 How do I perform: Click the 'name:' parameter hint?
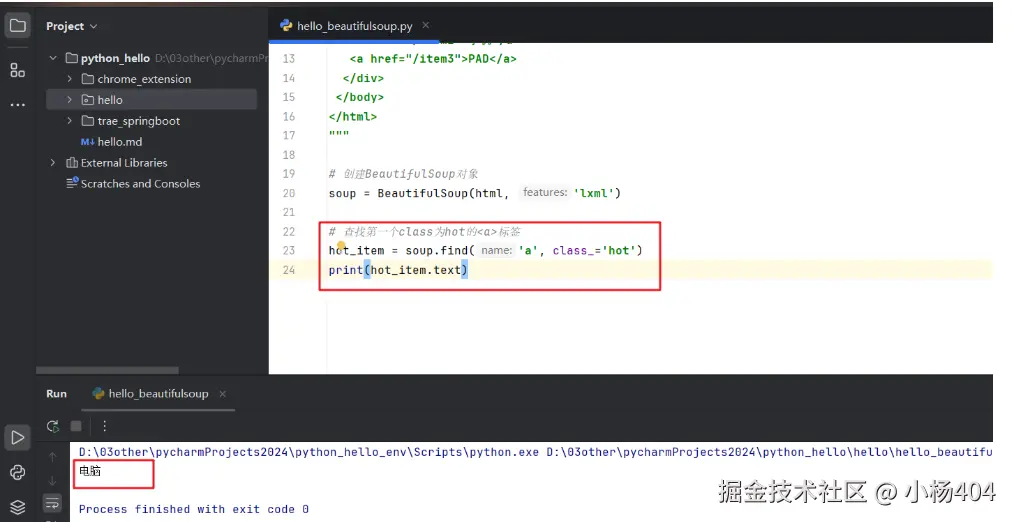point(496,250)
